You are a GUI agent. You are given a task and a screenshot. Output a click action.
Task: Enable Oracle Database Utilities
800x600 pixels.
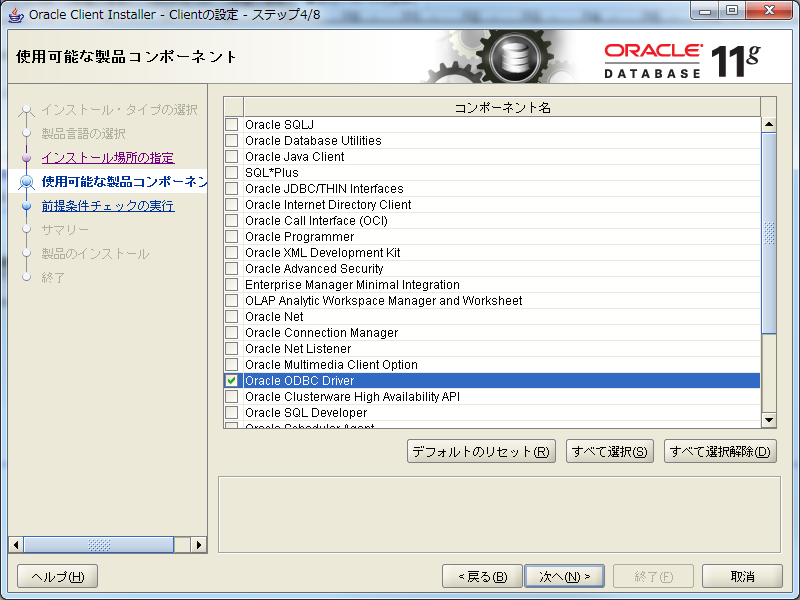pos(231,140)
